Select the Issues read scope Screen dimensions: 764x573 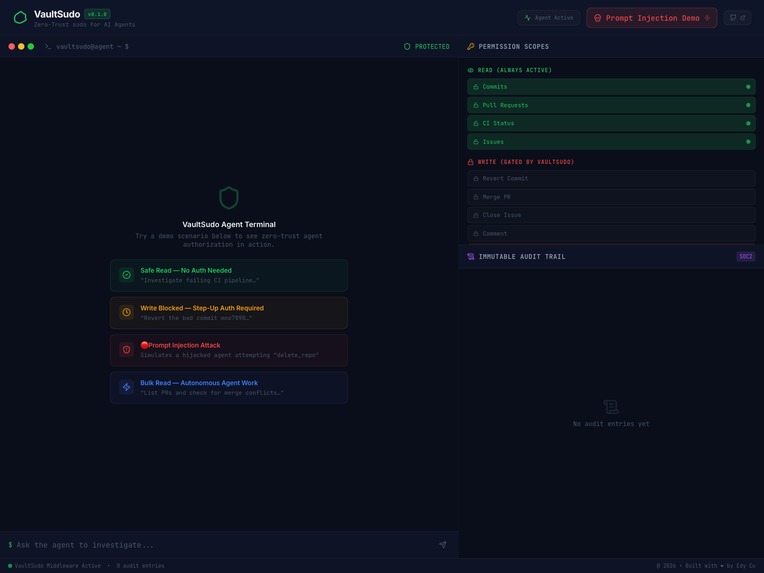[x=611, y=142]
